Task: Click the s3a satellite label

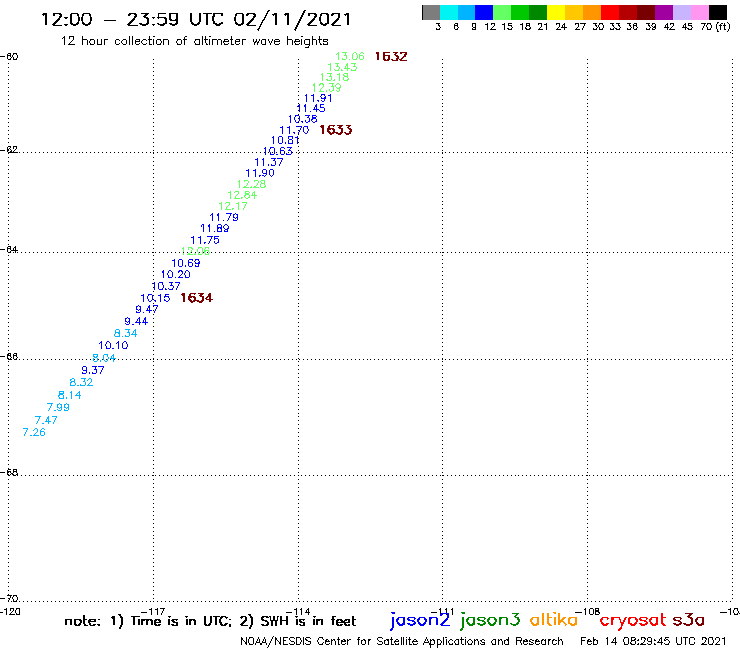Action: pos(689,620)
